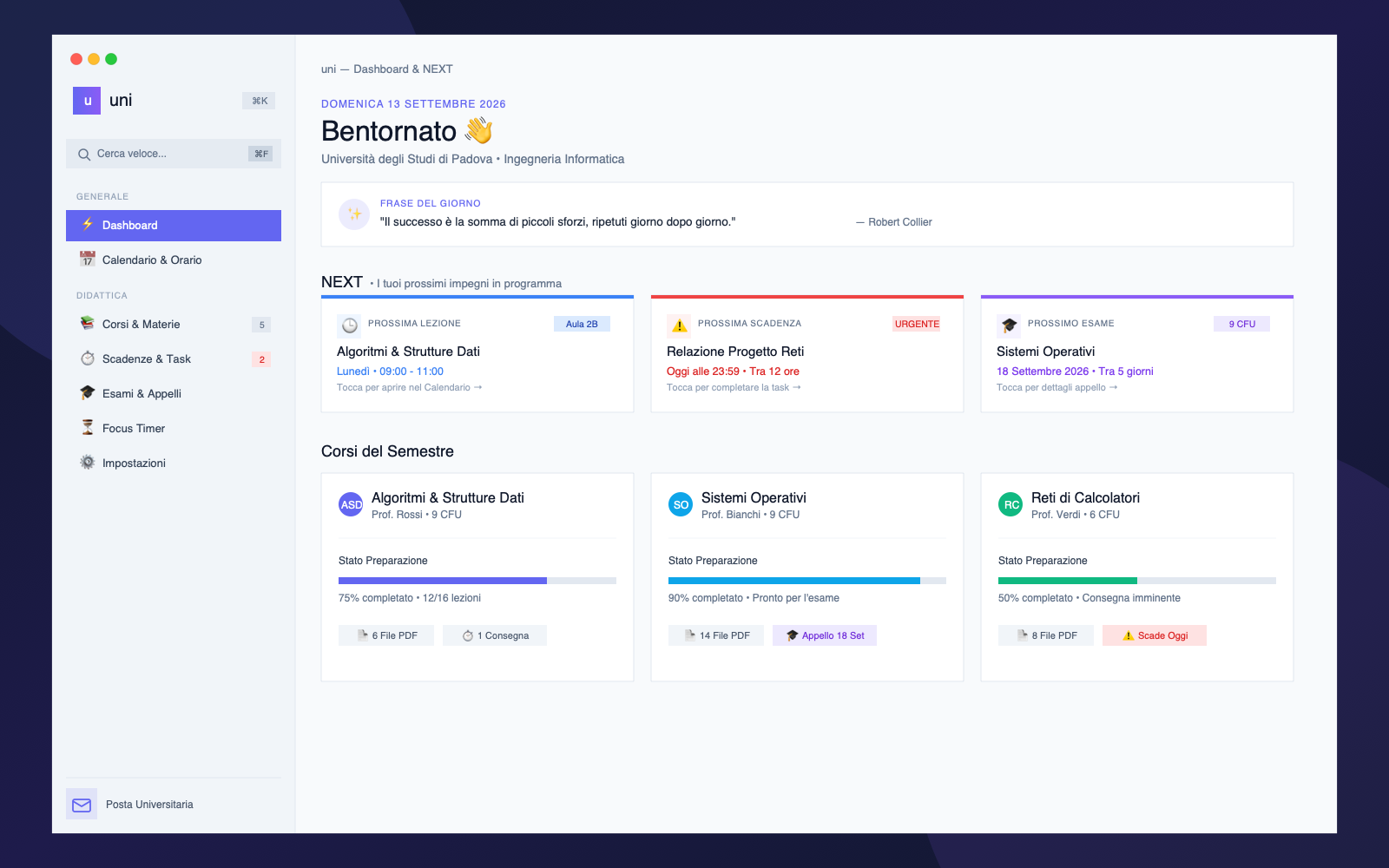Viewport: 1389px width, 868px height.
Task: Click the ⌘F shortcut badge in search
Action: [x=260, y=154]
